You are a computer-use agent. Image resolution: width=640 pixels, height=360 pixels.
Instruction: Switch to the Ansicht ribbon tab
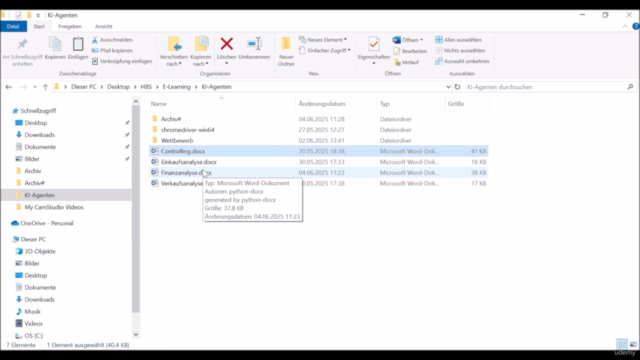[104, 26]
